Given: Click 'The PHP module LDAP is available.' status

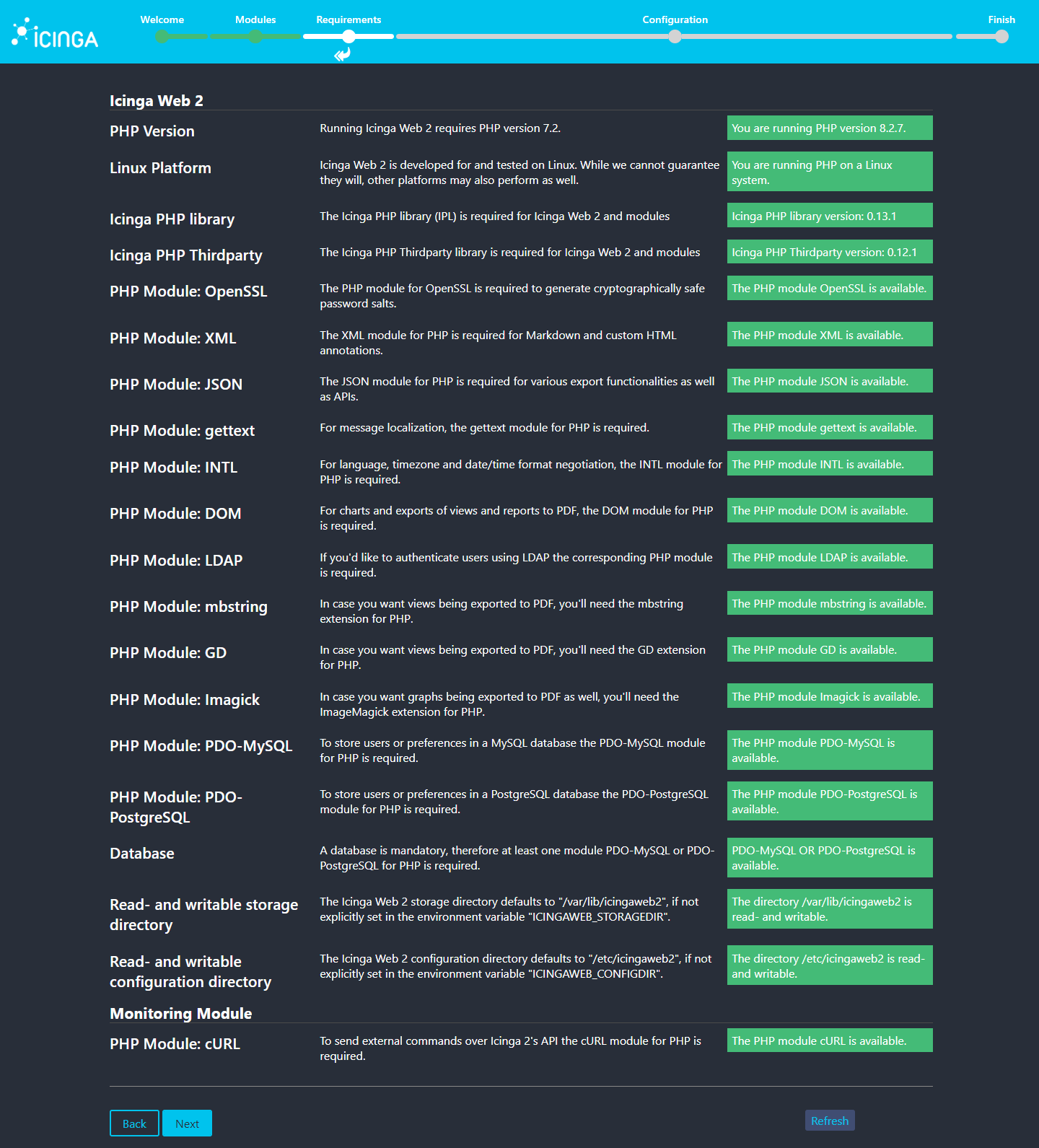Looking at the screenshot, I should (830, 556).
